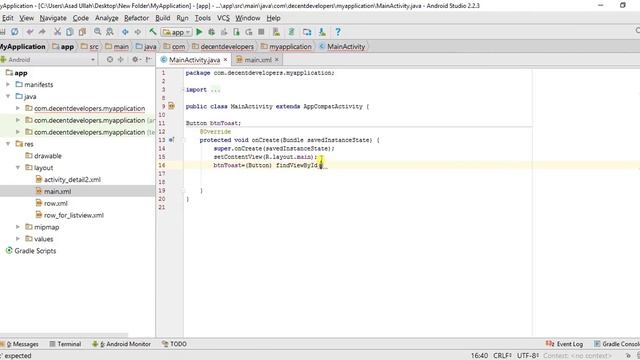Click Sync Project with Gradle Files icon

291,32
